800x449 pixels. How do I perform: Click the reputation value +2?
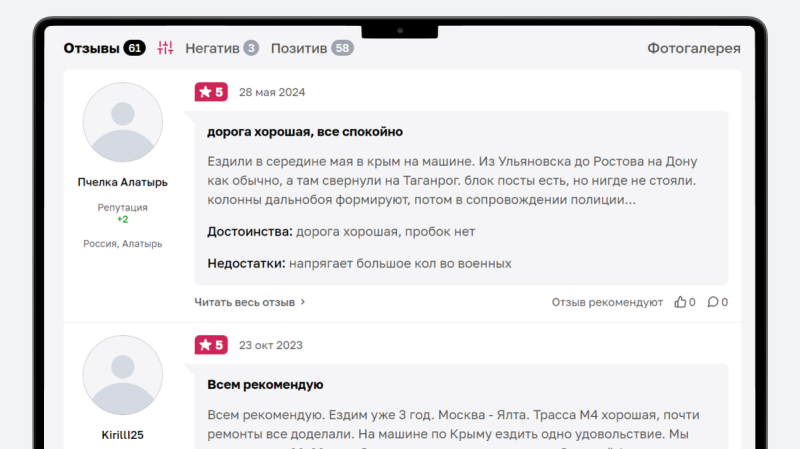point(122,219)
